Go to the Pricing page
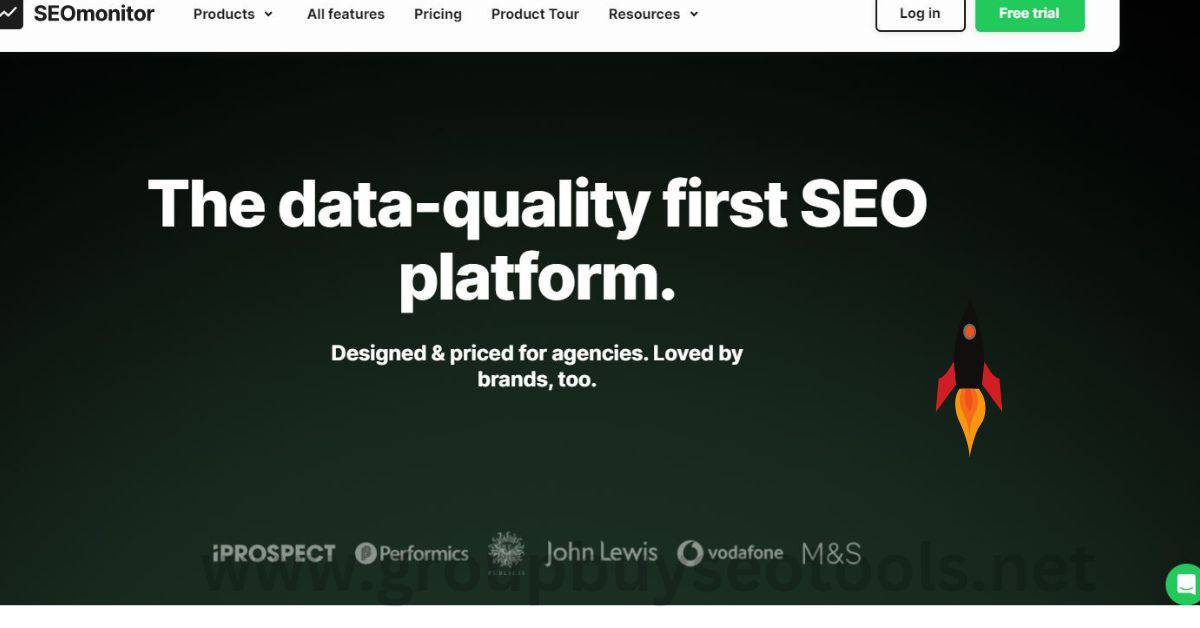 tap(438, 14)
